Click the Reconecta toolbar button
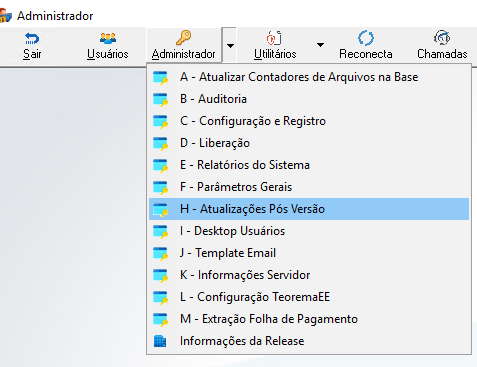This screenshot has height=367, width=477. (x=366, y=45)
